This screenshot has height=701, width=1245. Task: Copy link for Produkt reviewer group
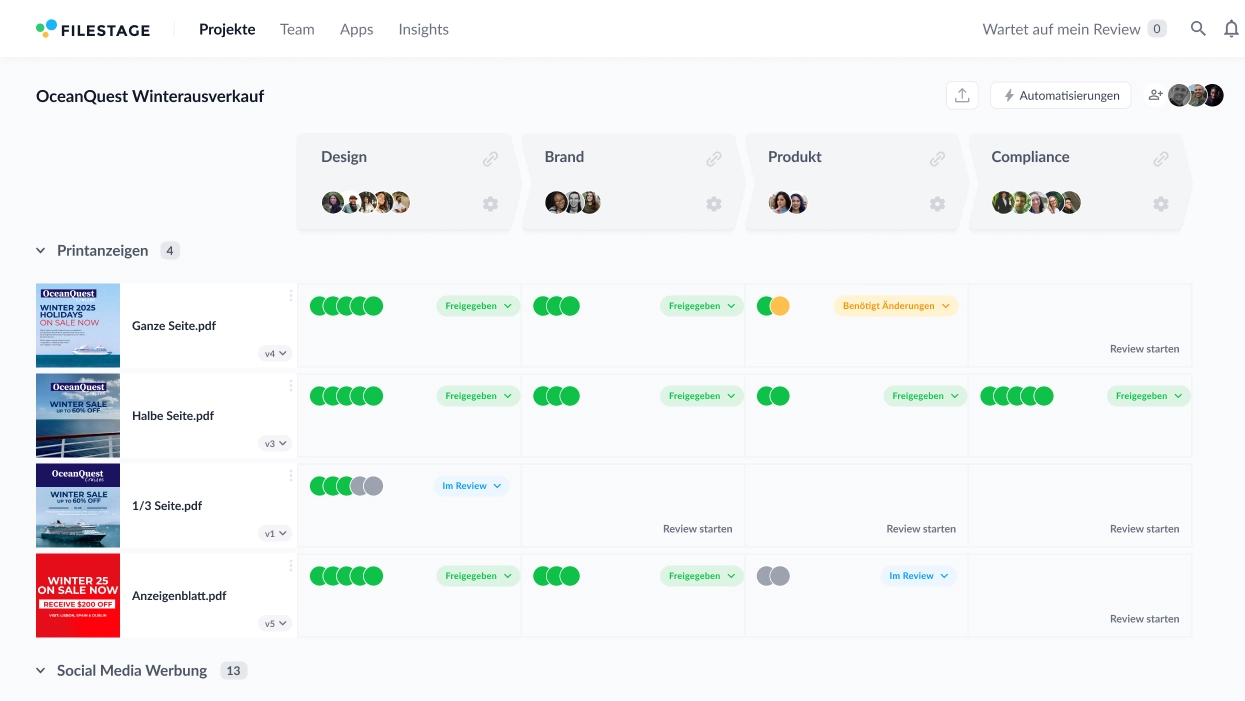937,158
